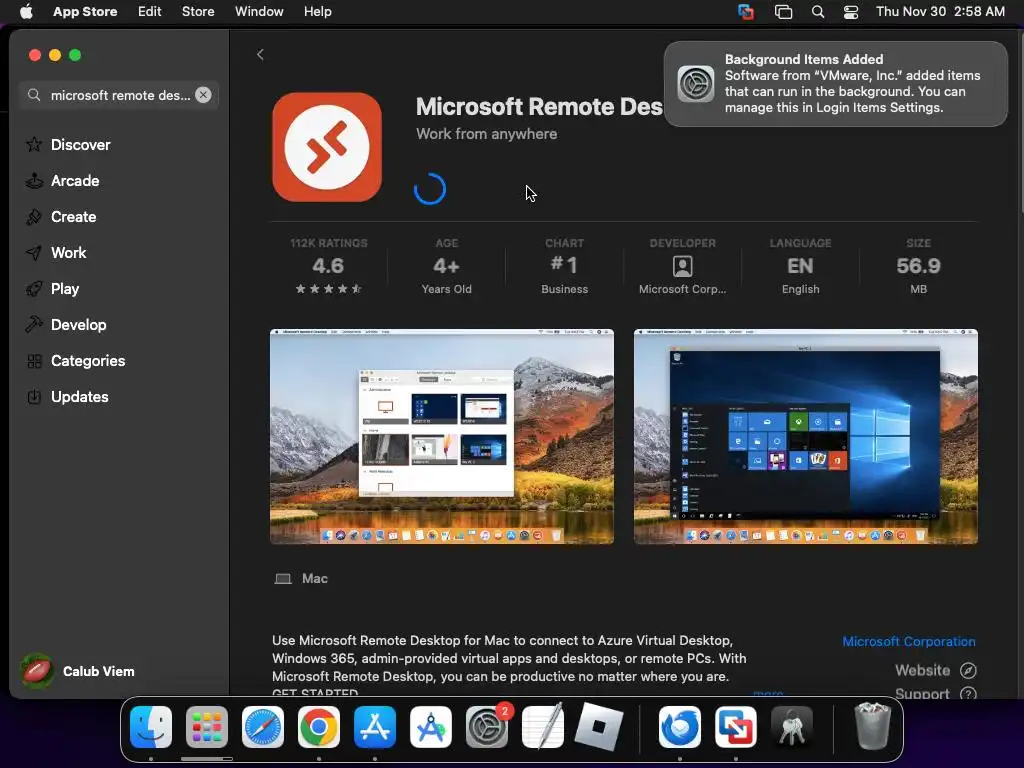Open the Store menu
The image size is (1024, 768).
coord(198,12)
